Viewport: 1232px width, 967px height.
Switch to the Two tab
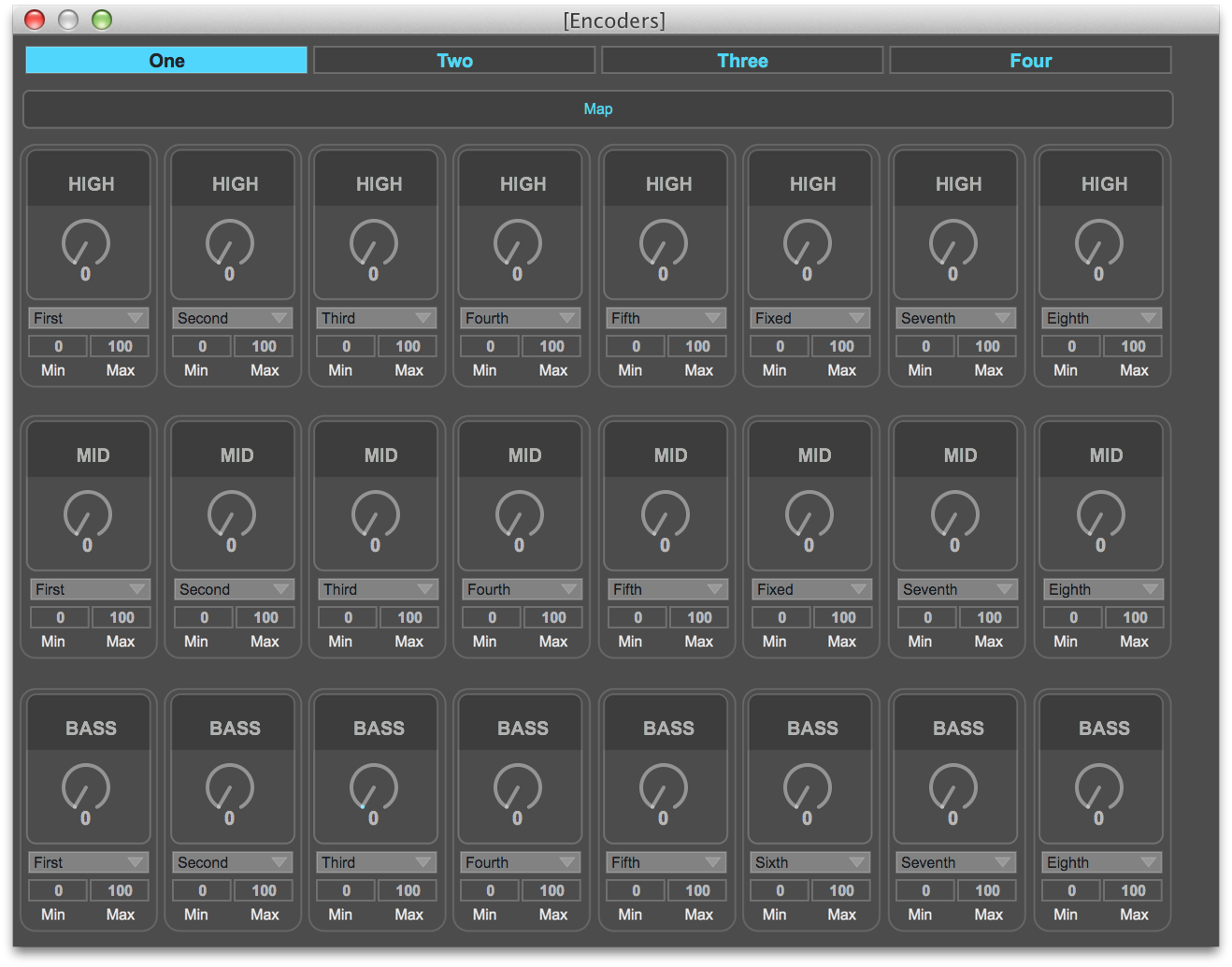454,61
